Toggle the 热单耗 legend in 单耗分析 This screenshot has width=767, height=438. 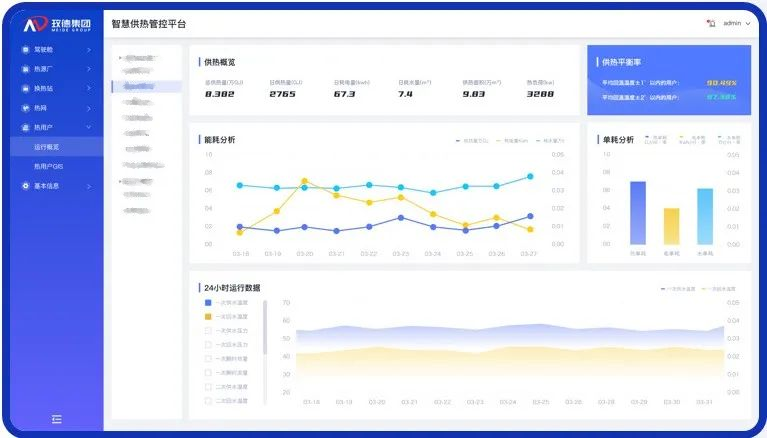656,140
